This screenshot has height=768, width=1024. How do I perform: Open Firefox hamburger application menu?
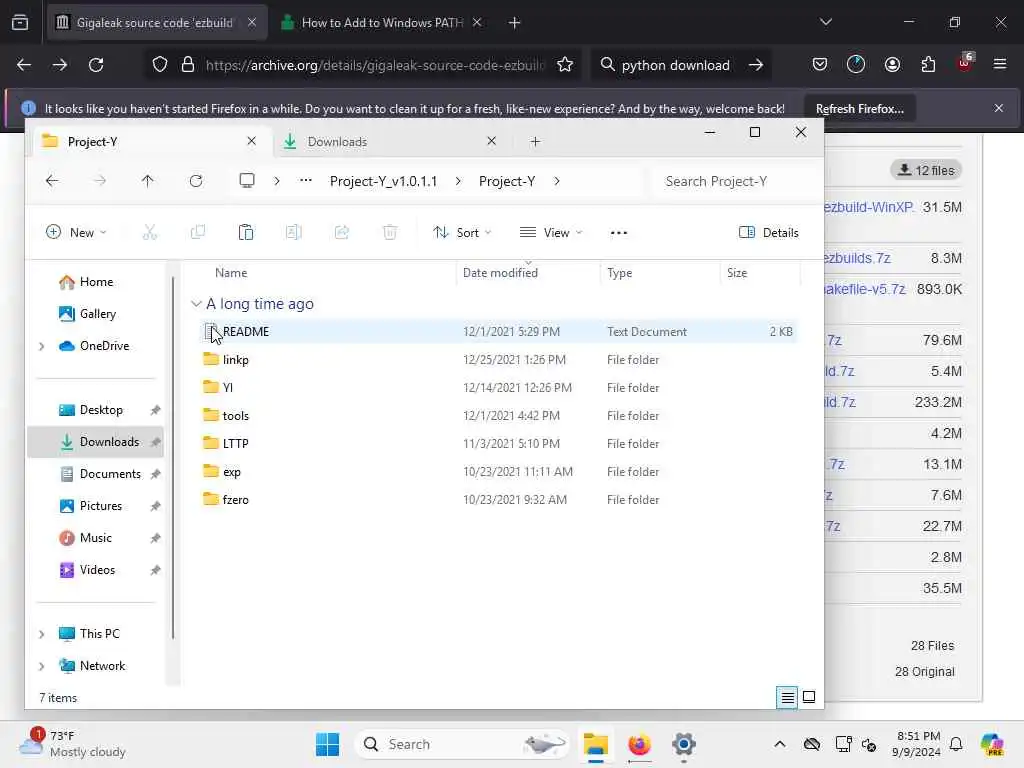(x=1000, y=65)
